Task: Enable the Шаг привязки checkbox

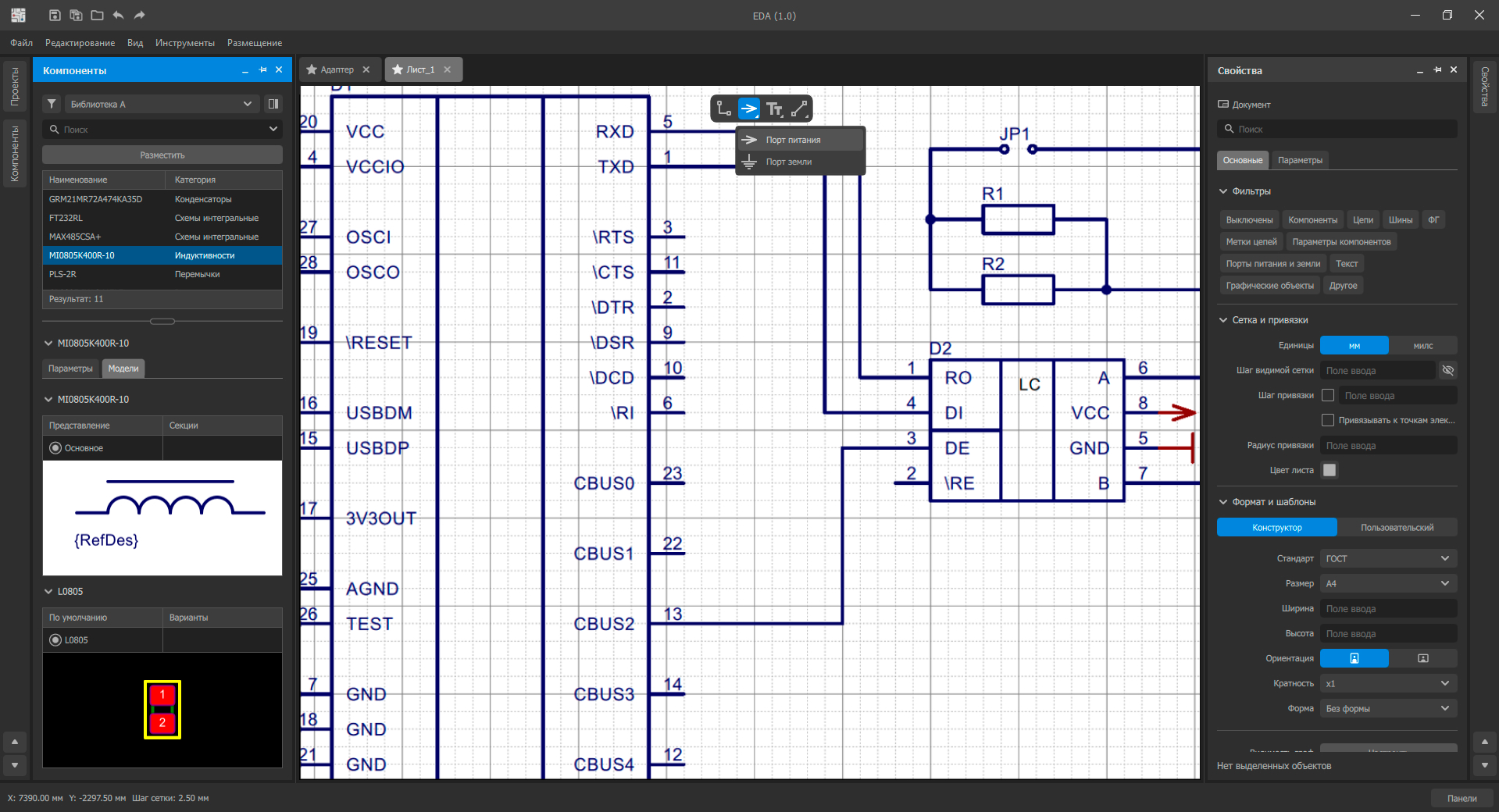Action: pyautogui.click(x=1328, y=395)
